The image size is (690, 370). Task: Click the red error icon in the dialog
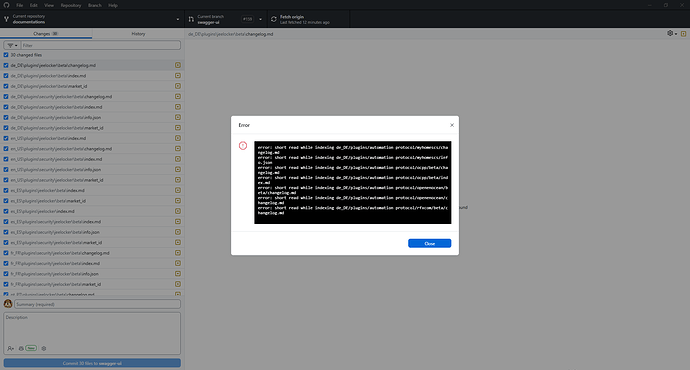pos(243,146)
